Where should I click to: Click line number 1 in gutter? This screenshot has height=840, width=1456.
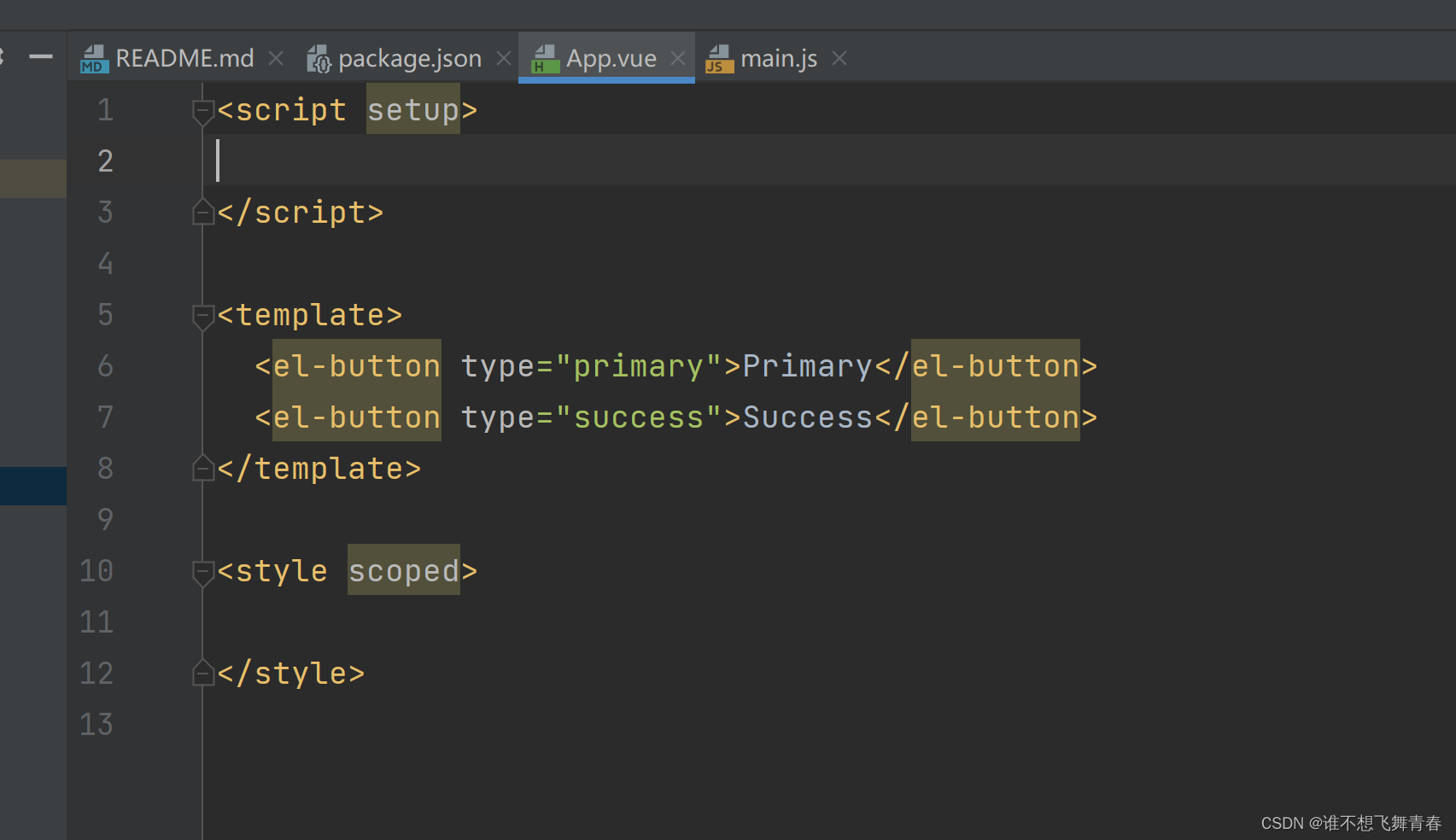(x=105, y=109)
